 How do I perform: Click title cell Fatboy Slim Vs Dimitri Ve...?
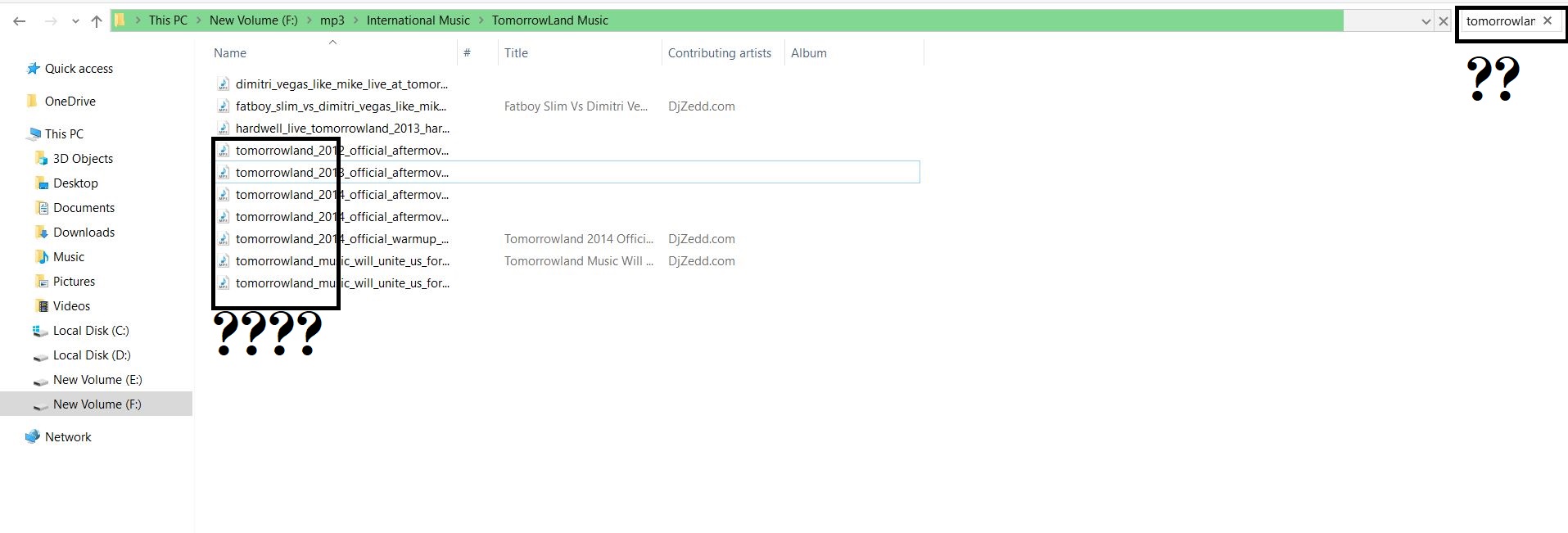576,106
